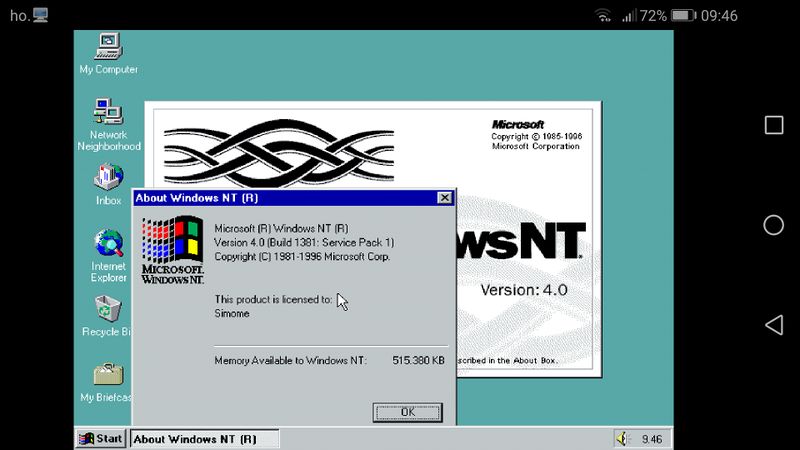
Task: Click the cellular signal strength icon
Action: 629,16
